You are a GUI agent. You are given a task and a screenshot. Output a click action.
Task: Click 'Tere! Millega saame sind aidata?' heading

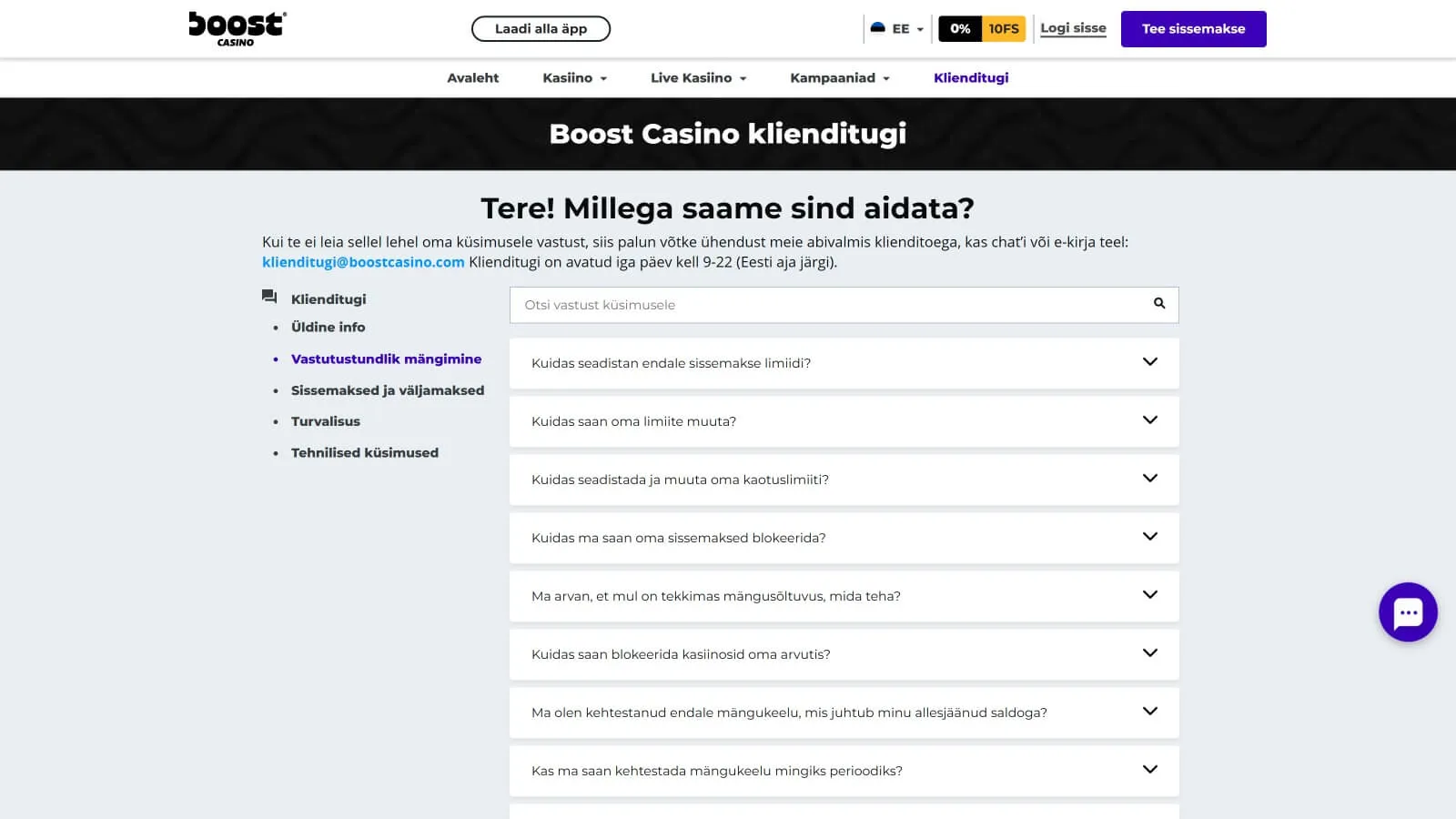(x=728, y=208)
